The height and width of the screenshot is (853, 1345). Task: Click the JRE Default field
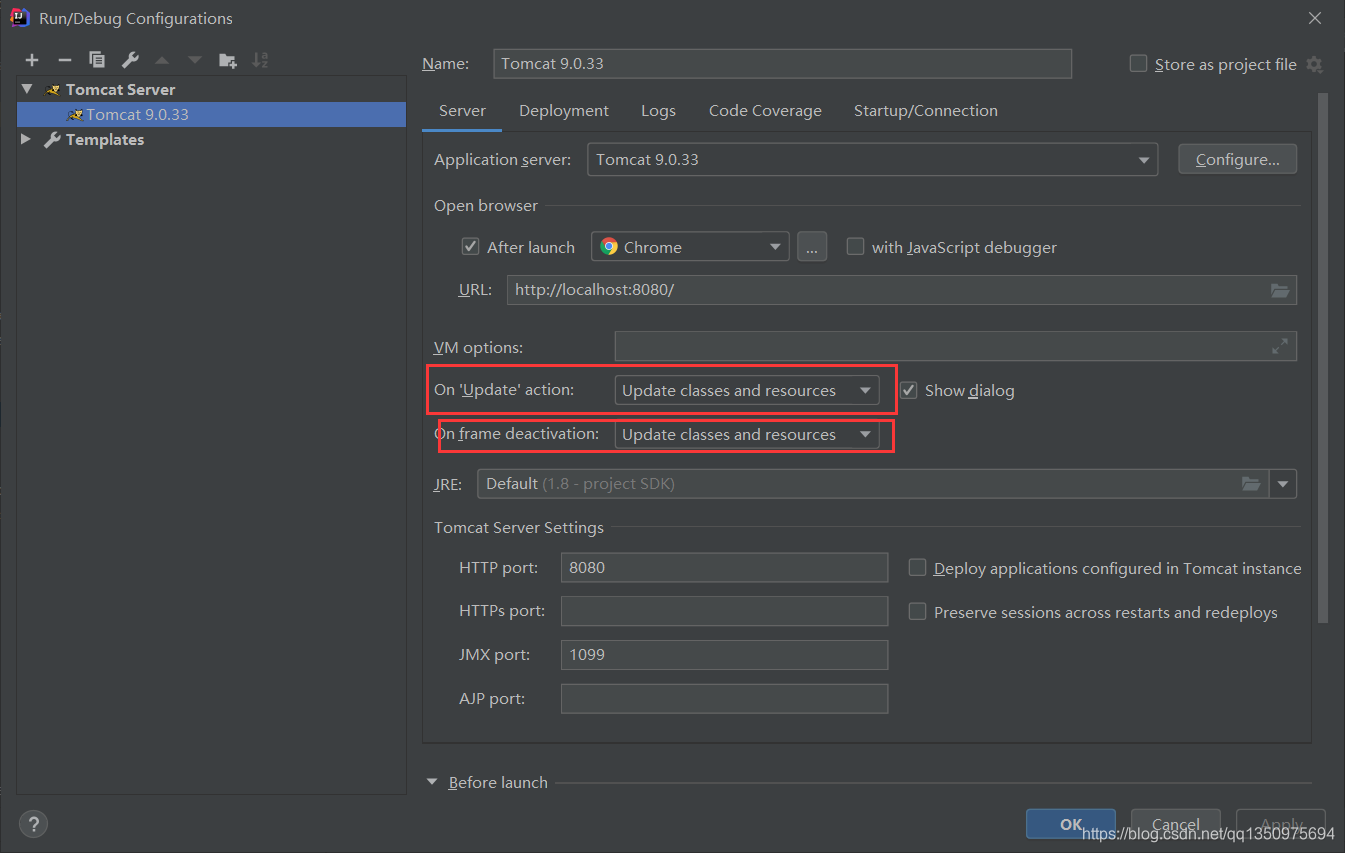[873, 484]
